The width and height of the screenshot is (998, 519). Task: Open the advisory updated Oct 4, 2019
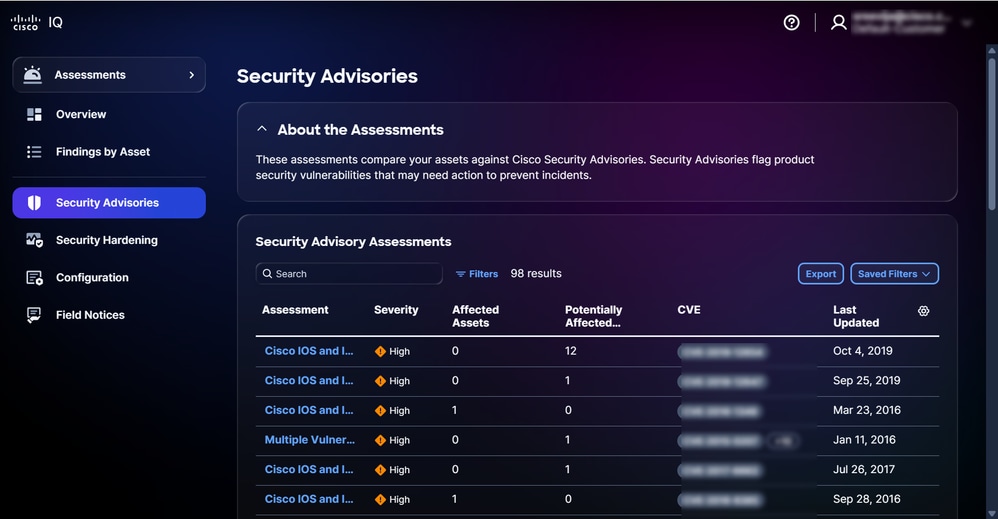[309, 351]
